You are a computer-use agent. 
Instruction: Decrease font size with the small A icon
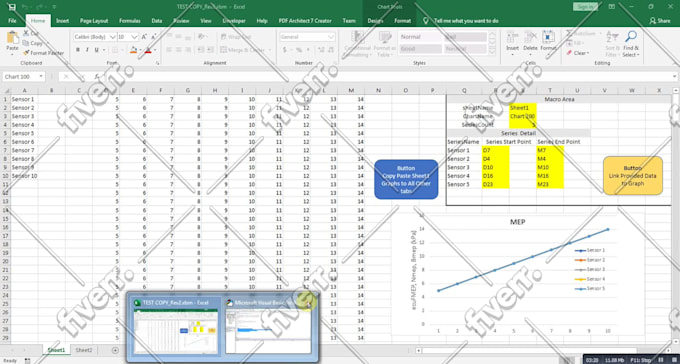tap(154, 37)
